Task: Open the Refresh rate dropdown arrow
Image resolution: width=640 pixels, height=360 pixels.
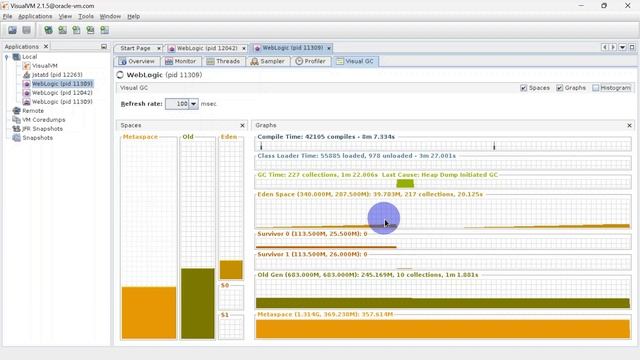Action: pos(193,104)
